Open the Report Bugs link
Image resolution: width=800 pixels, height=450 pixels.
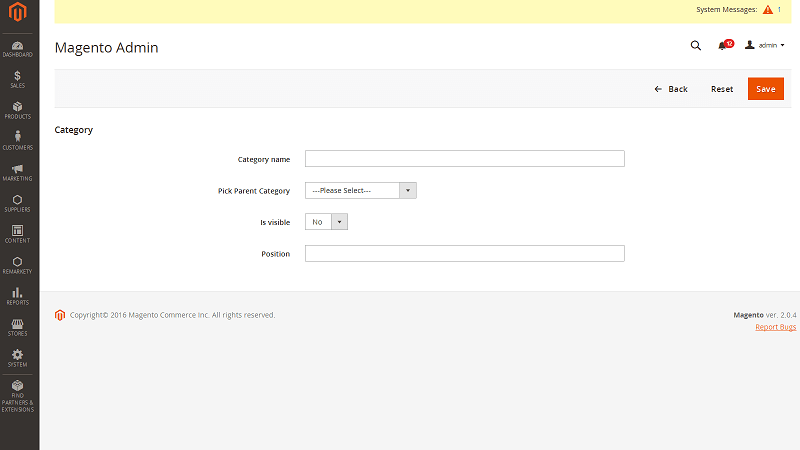(775, 327)
